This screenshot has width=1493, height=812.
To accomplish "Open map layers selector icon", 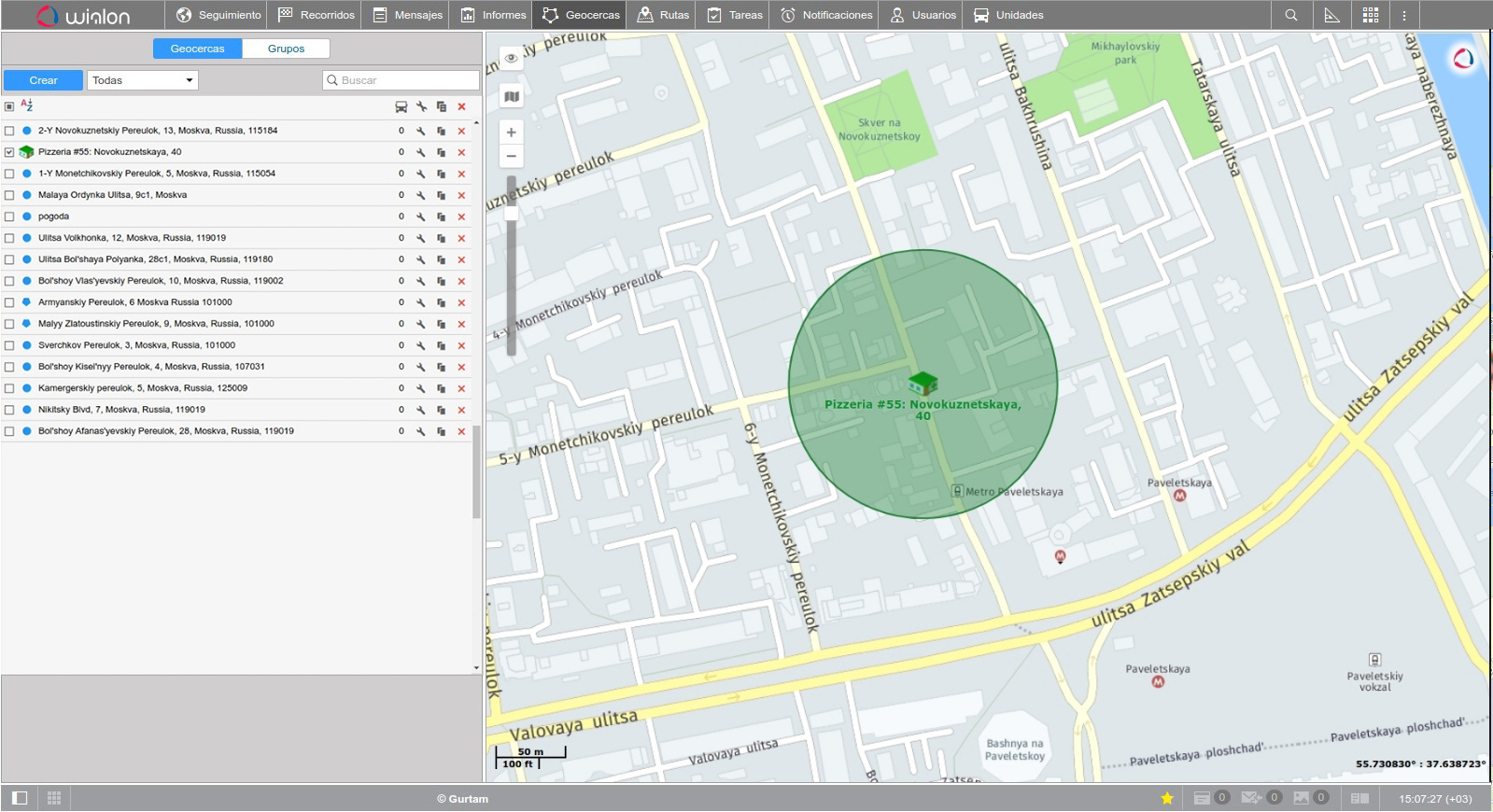I will click(511, 96).
